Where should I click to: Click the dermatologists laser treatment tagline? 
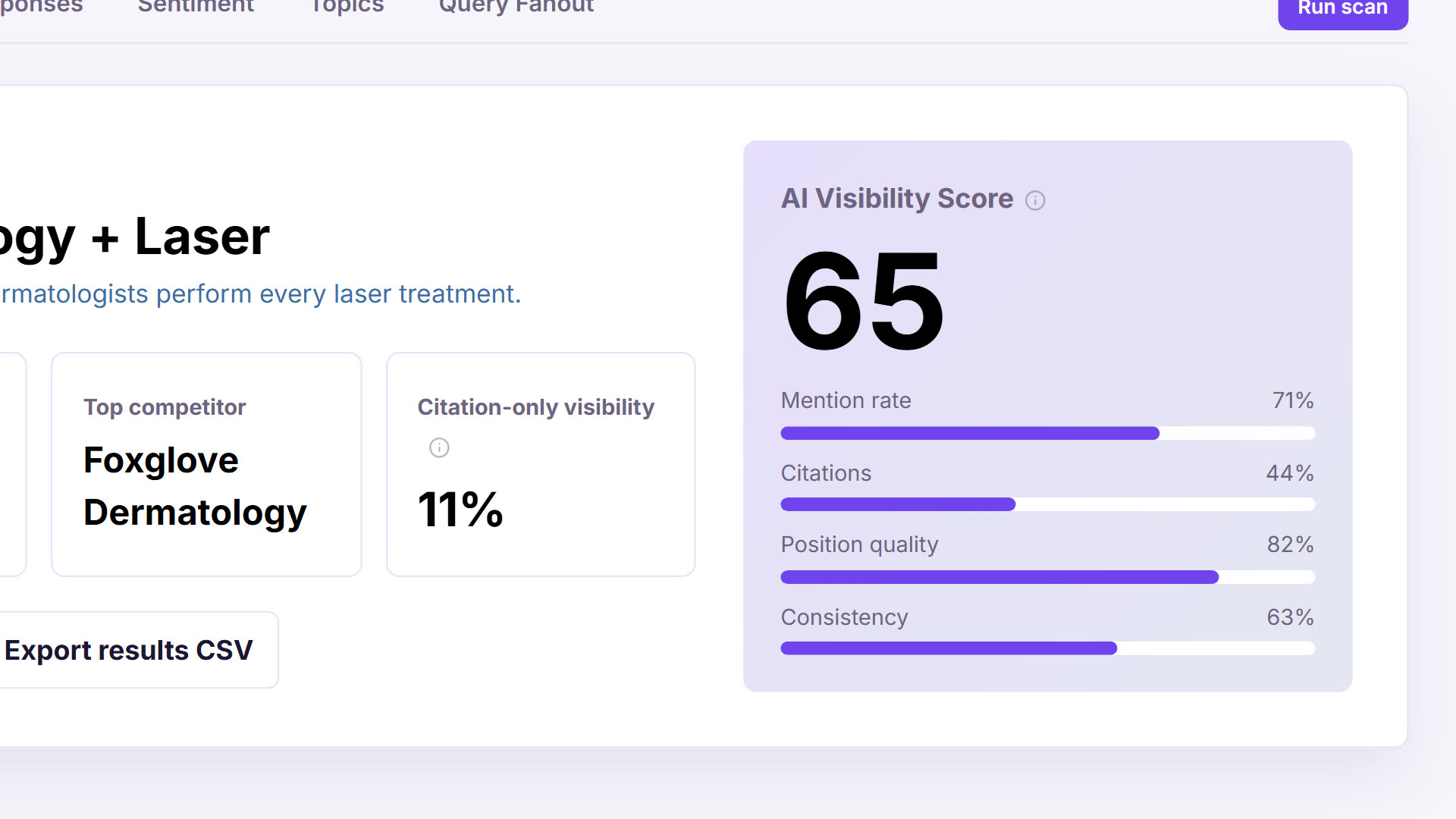coord(261,294)
